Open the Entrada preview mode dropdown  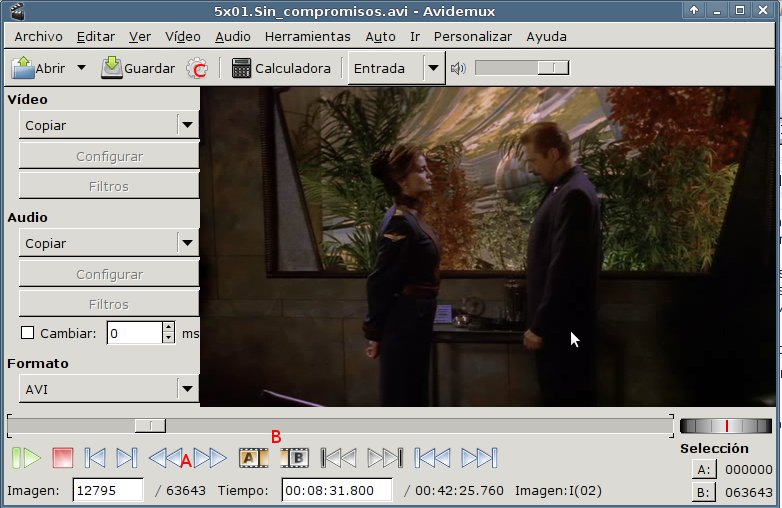coord(396,68)
